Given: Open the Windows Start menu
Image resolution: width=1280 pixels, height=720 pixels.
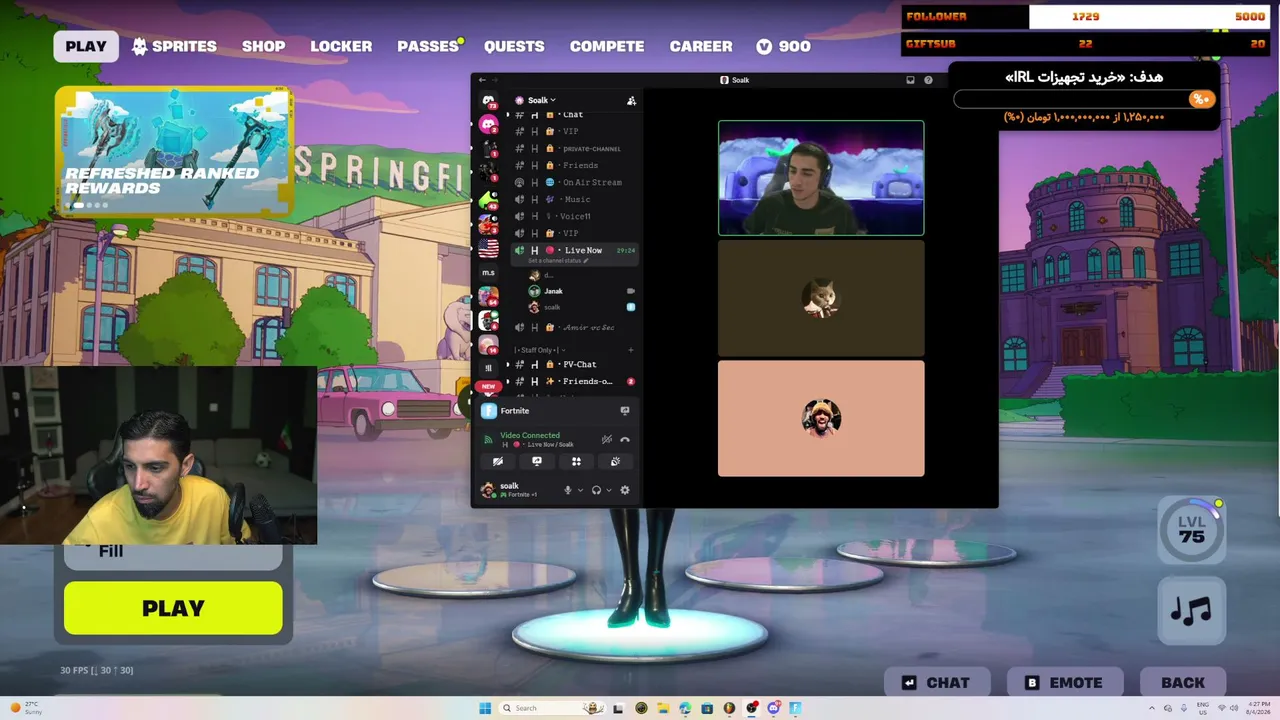Looking at the screenshot, I should click(x=485, y=708).
